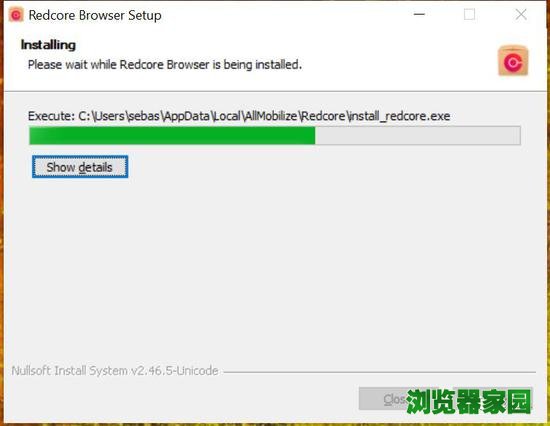The image size is (550, 426).
Task: Click the grey unfilled part of progress bar
Action: (417, 135)
